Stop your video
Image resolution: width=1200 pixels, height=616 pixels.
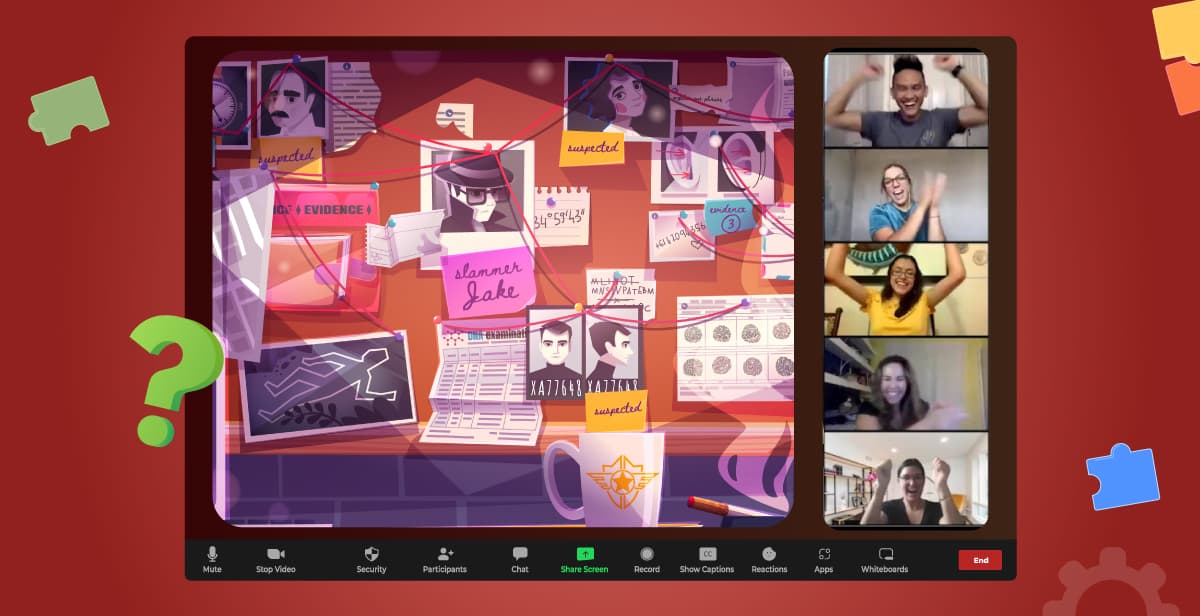[274, 560]
